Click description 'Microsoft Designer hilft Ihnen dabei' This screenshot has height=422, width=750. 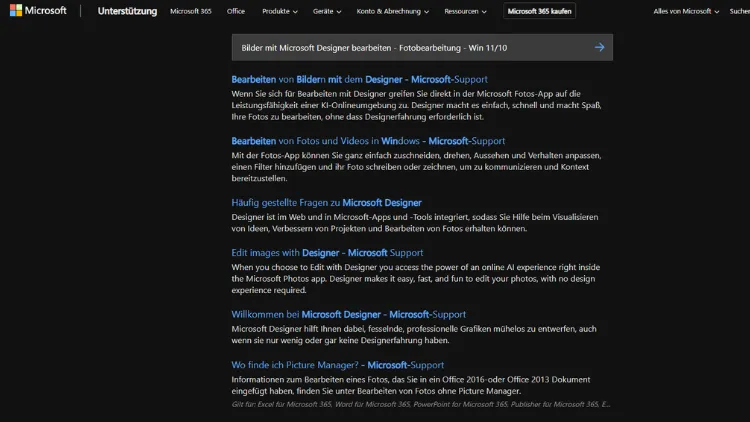(x=414, y=335)
